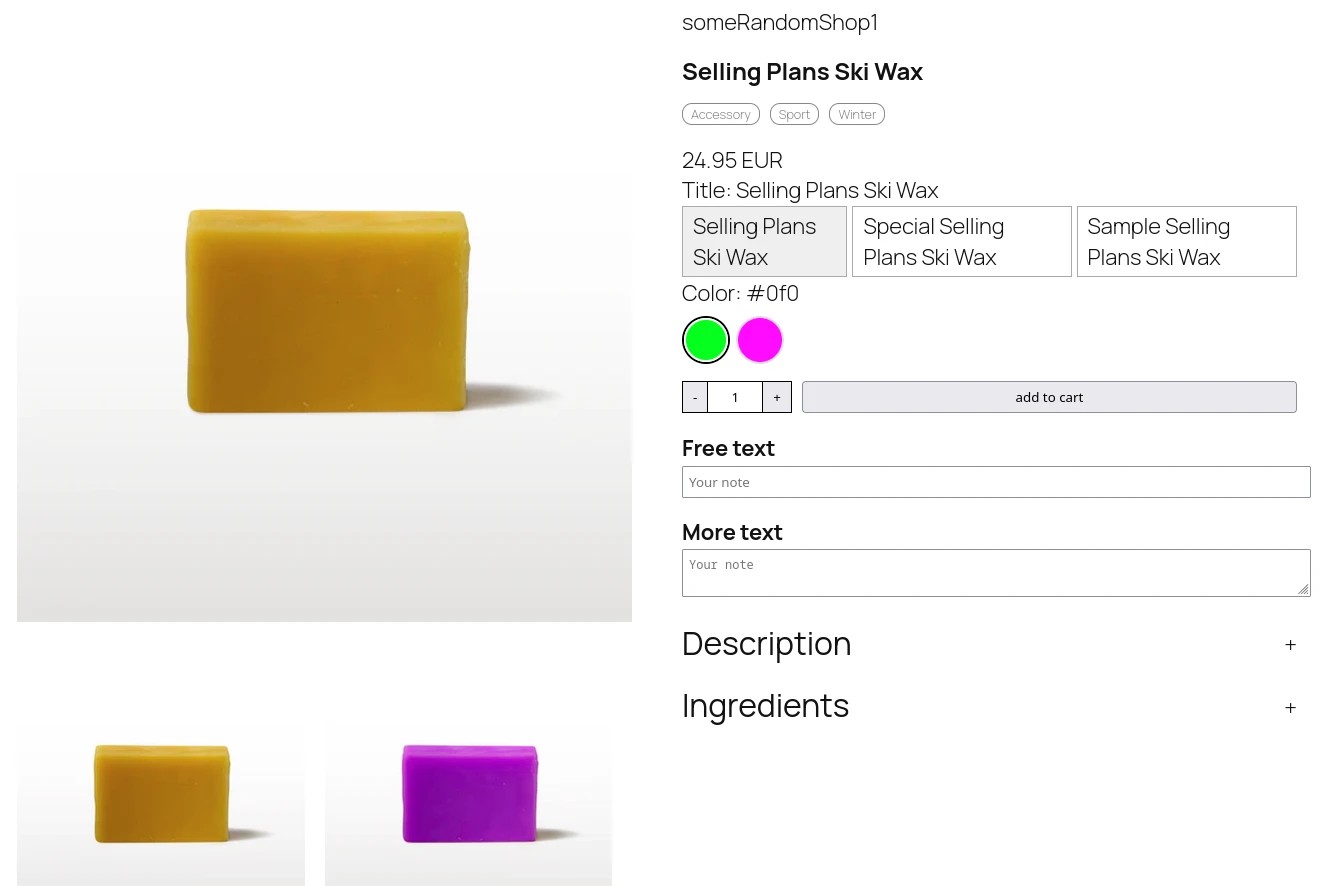
Task: Choose the magenta color option
Action: pyautogui.click(x=759, y=340)
